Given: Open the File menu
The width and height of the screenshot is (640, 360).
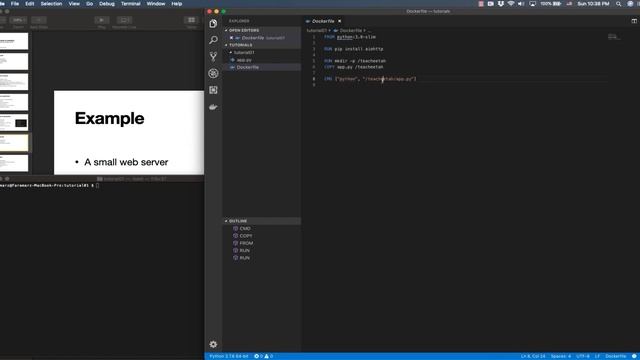Looking at the screenshot, I should (15, 4).
